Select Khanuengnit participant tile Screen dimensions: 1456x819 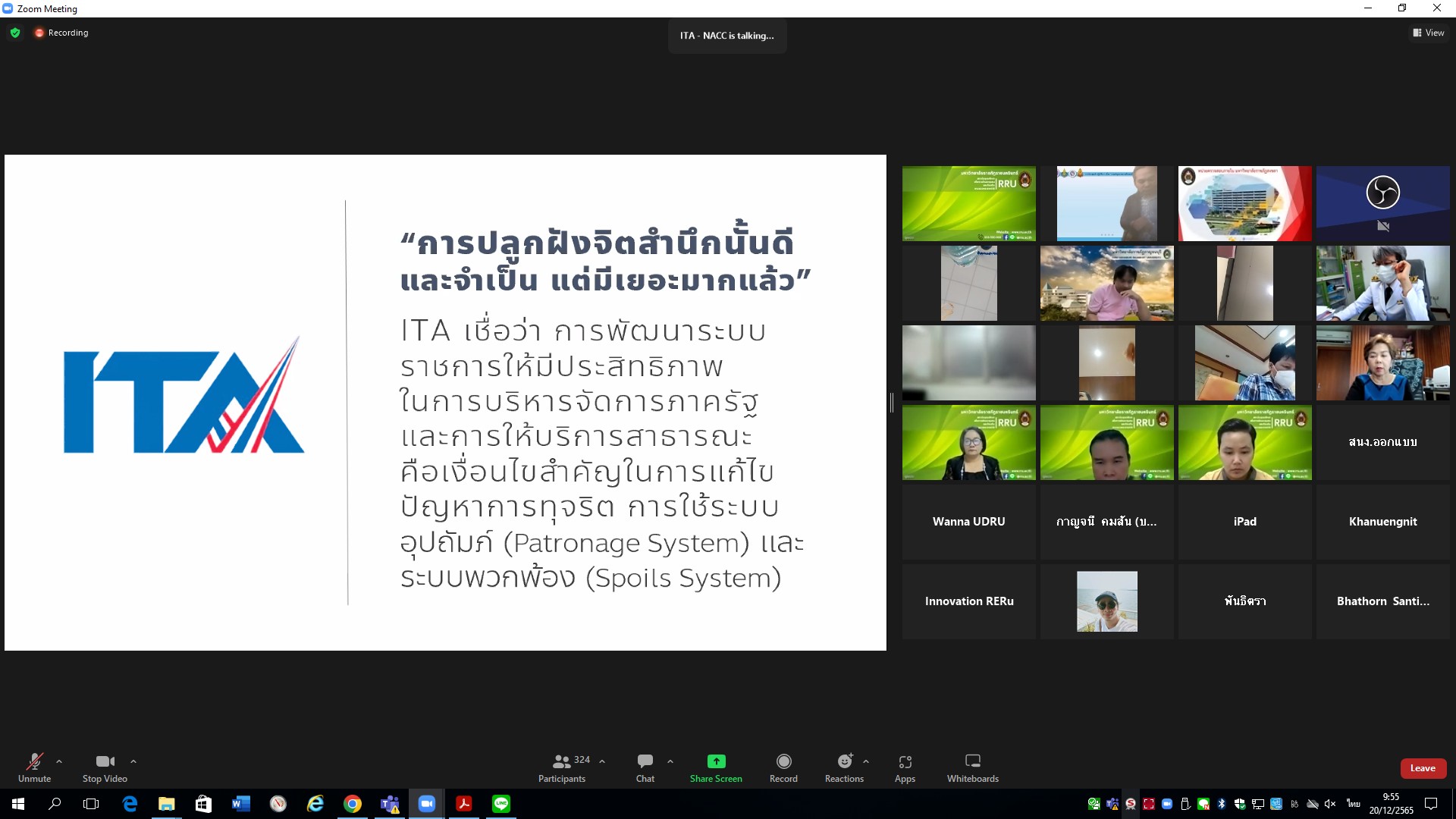pyautogui.click(x=1382, y=522)
